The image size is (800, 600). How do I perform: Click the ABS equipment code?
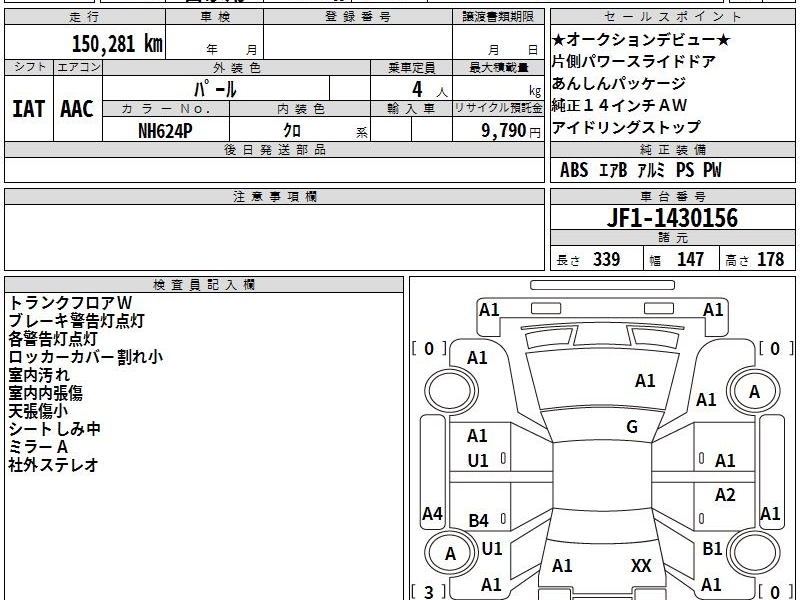[x=574, y=170]
